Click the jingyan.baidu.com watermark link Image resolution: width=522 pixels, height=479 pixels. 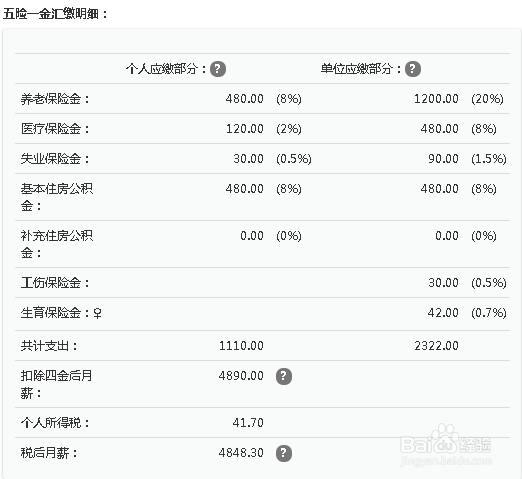pos(446,461)
